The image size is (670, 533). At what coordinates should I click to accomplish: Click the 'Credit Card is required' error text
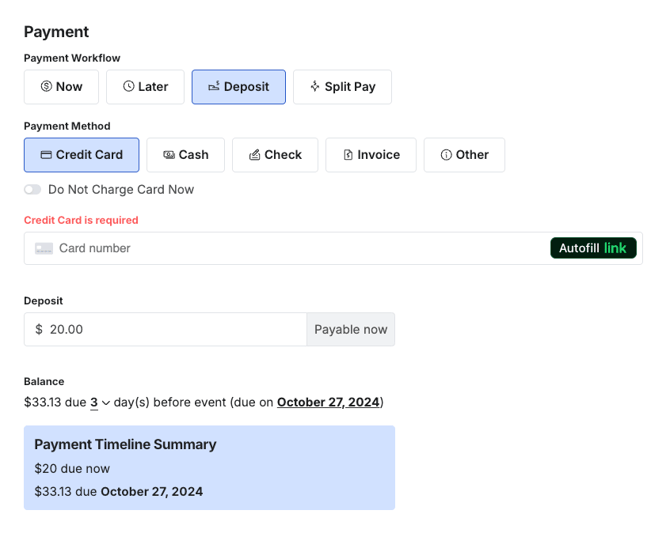(81, 220)
